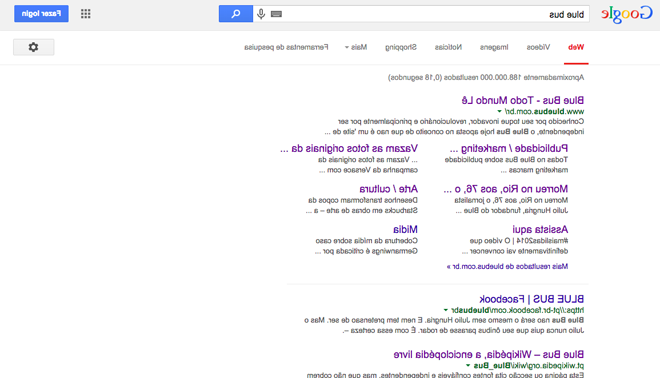The width and height of the screenshot is (660, 378).
Task: Open Vazam as fotos originais da sitelink
Action: [349, 149]
